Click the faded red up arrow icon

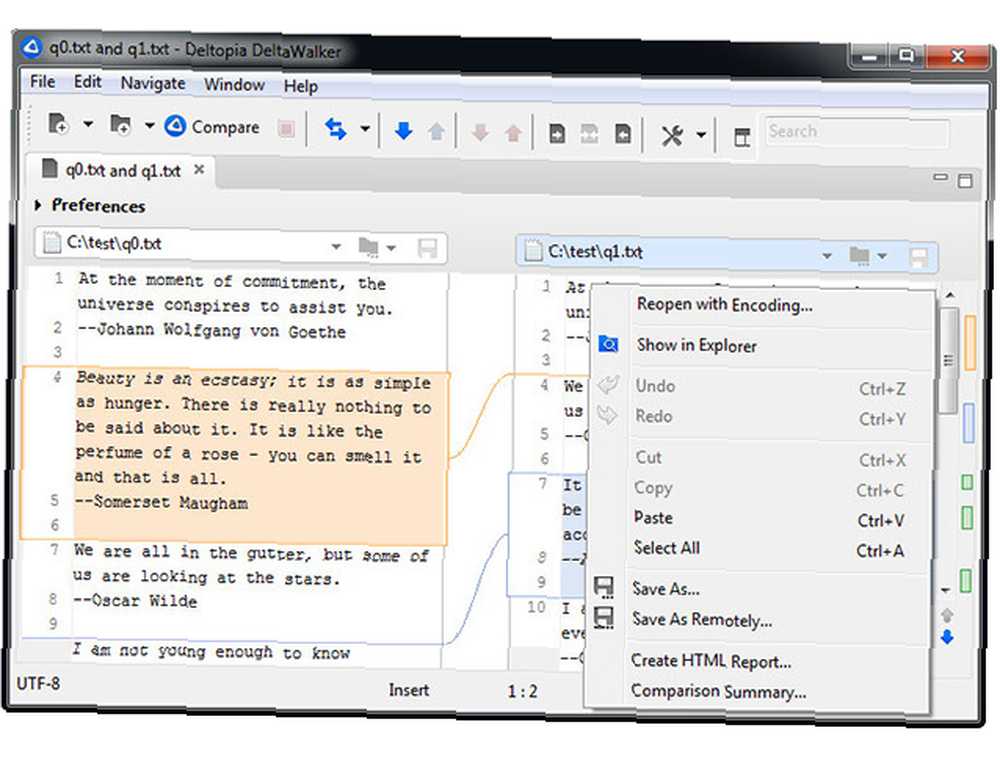tap(513, 133)
